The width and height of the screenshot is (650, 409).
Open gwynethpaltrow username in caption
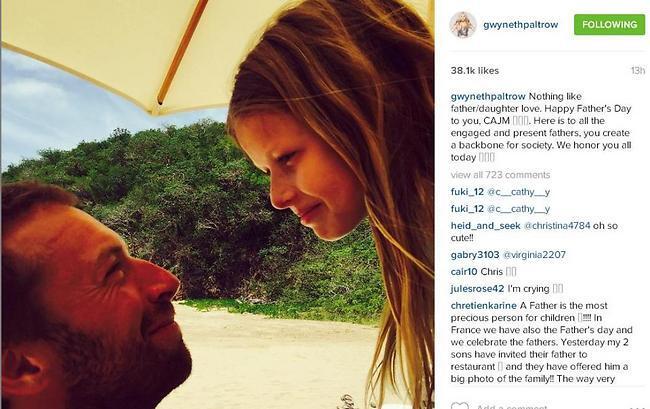pyautogui.click(x=488, y=97)
